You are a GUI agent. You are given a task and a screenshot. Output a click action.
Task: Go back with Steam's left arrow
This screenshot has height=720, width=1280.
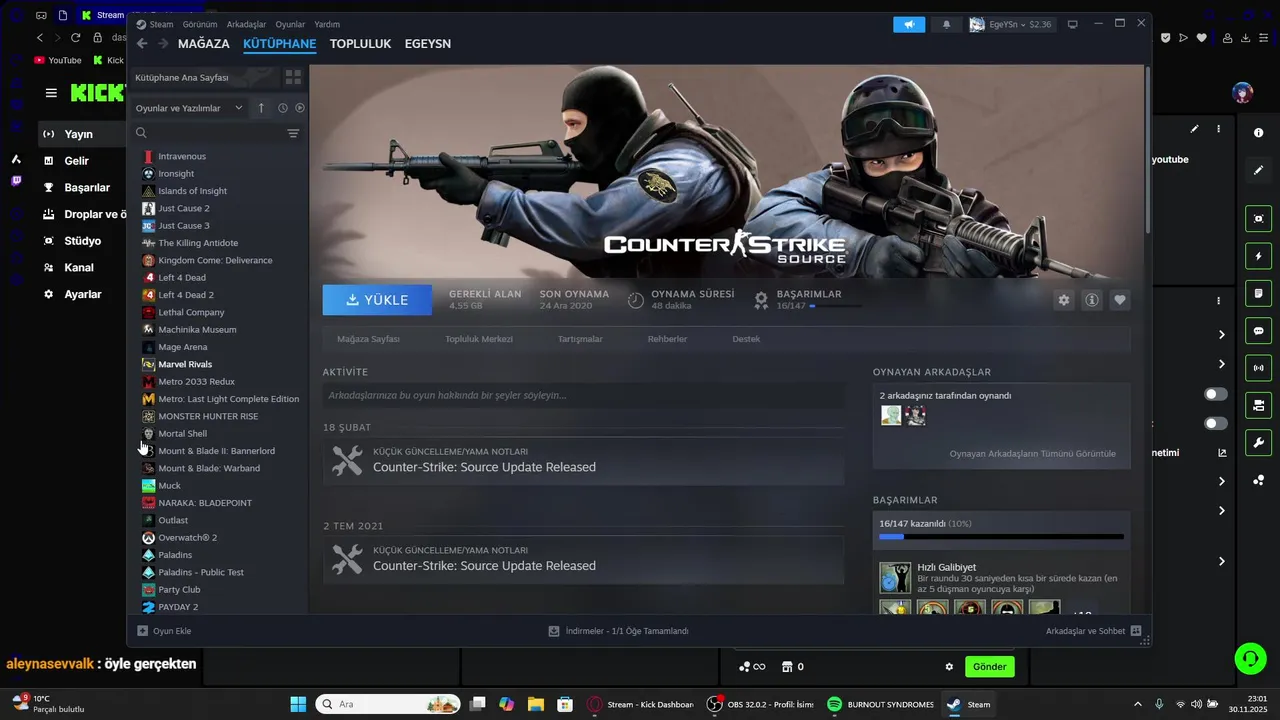click(x=142, y=44)
